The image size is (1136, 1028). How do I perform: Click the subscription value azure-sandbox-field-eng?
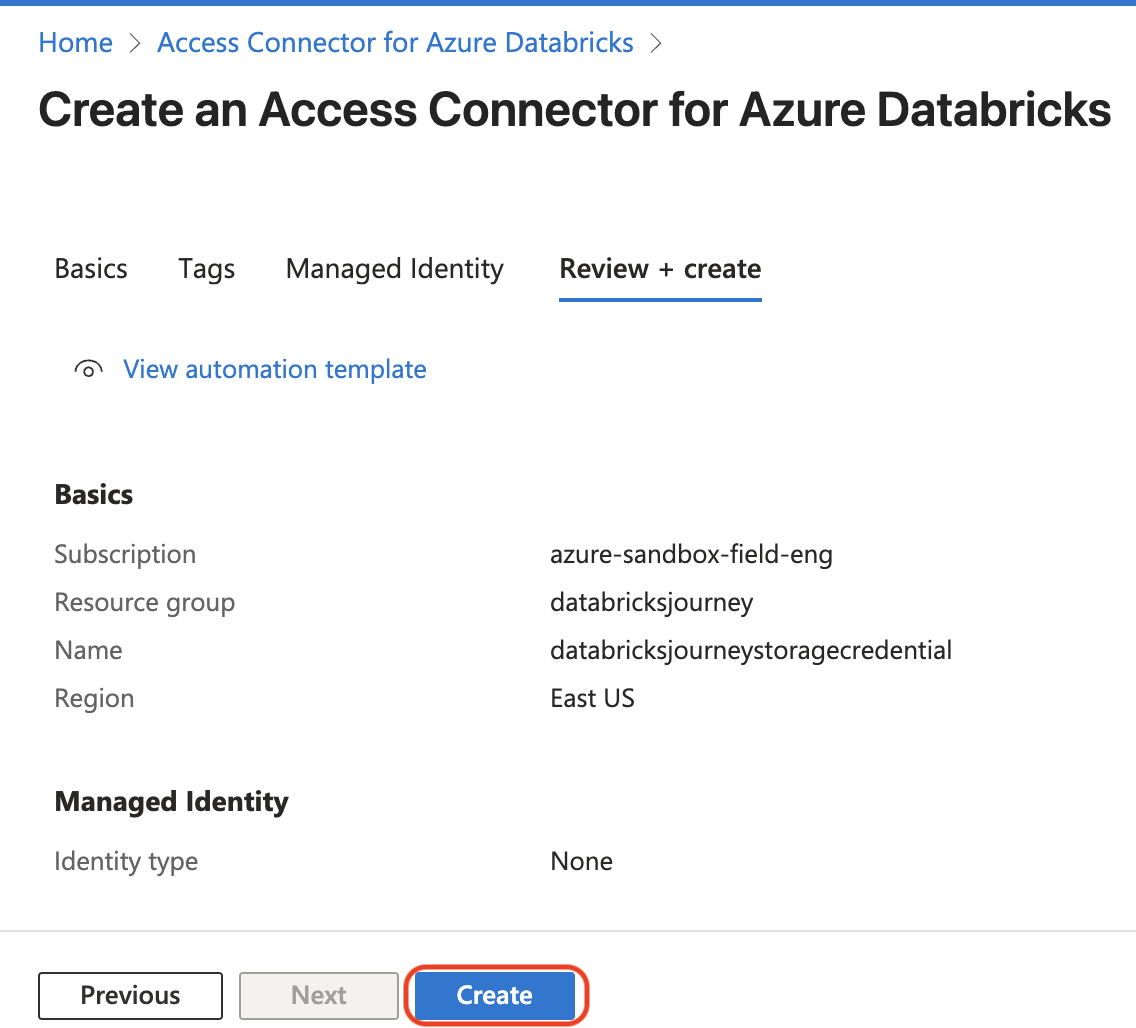click(691, 554)
